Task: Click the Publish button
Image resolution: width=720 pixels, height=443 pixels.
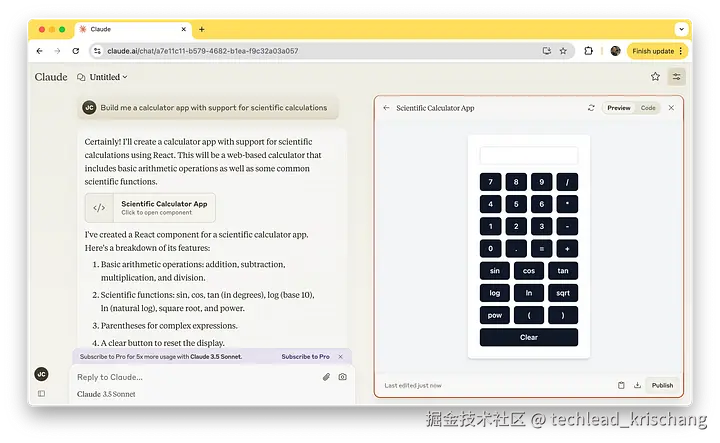Action: (662, 385)
